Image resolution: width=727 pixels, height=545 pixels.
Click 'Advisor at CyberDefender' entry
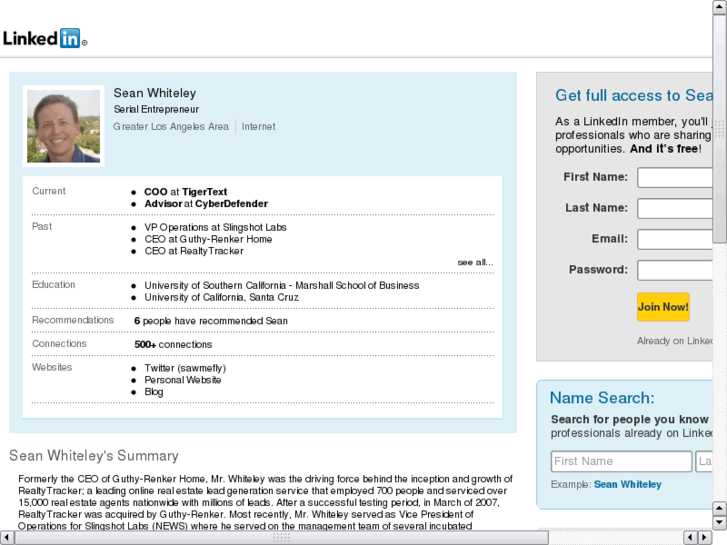click(206, 204)
